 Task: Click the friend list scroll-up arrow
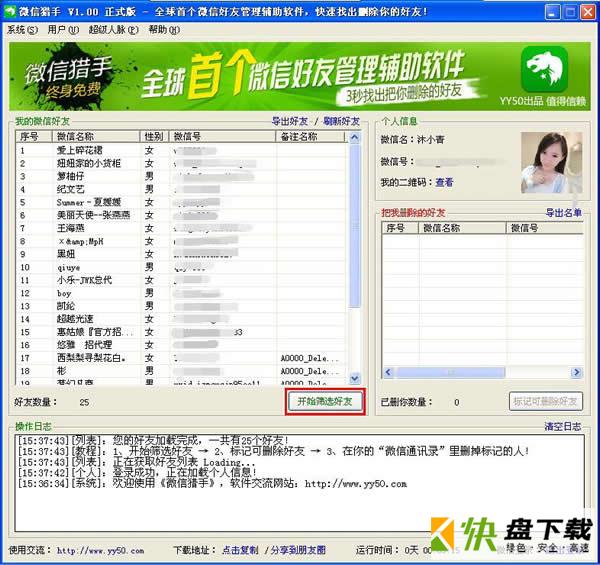pos(355,137)
